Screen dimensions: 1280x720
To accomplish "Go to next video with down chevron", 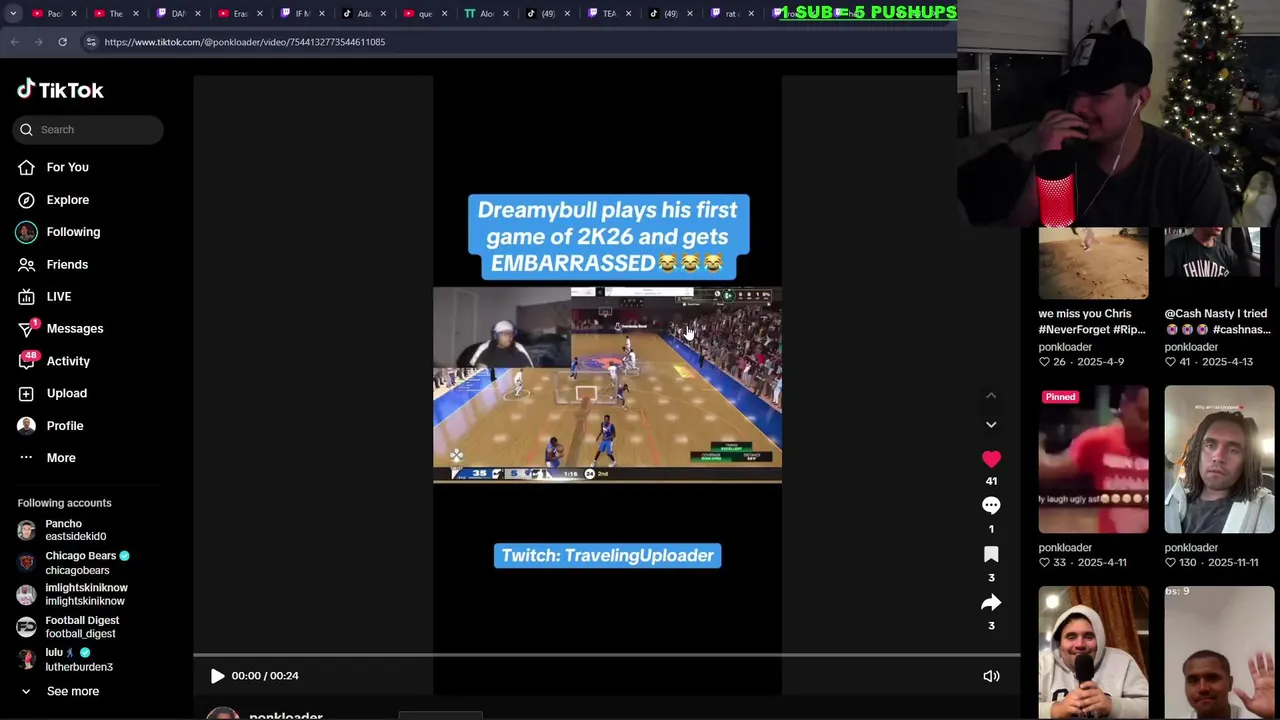I will click(991, 424).
